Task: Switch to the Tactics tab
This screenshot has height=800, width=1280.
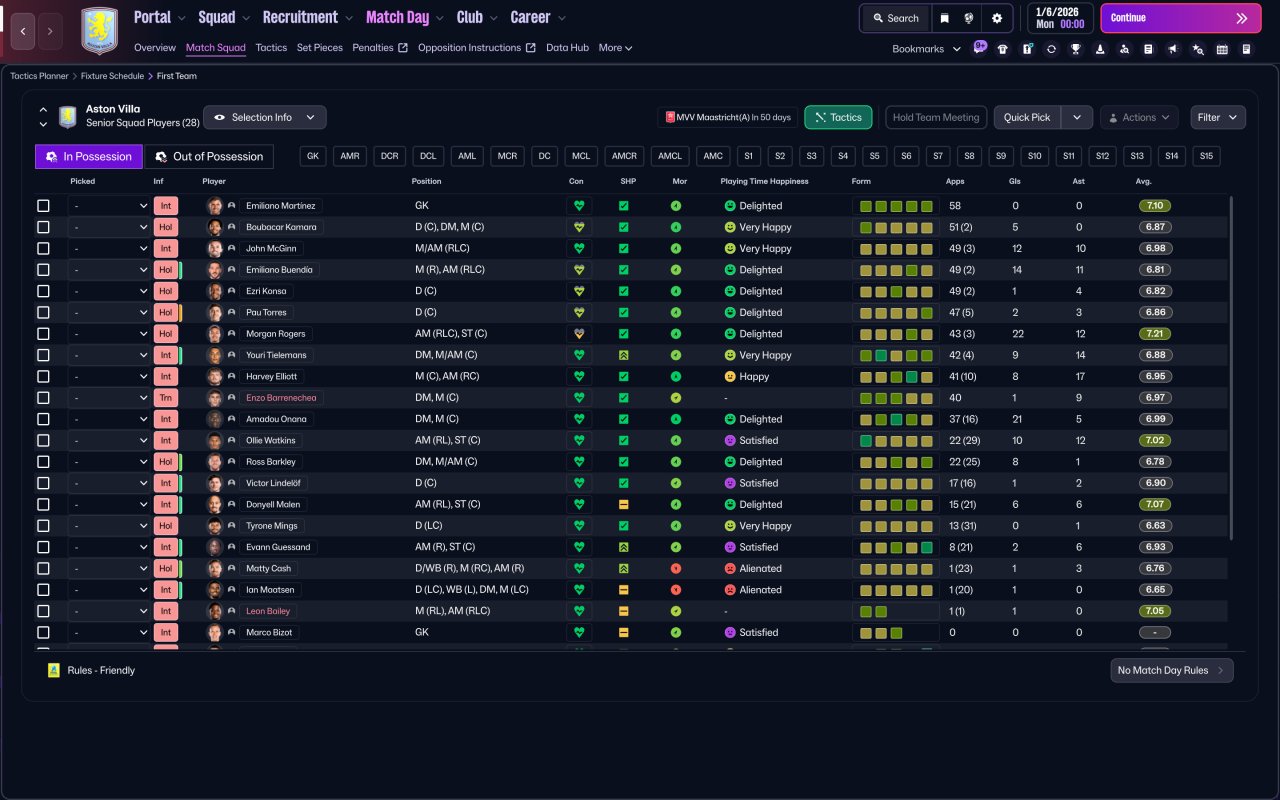Action: tap(271, 47)
